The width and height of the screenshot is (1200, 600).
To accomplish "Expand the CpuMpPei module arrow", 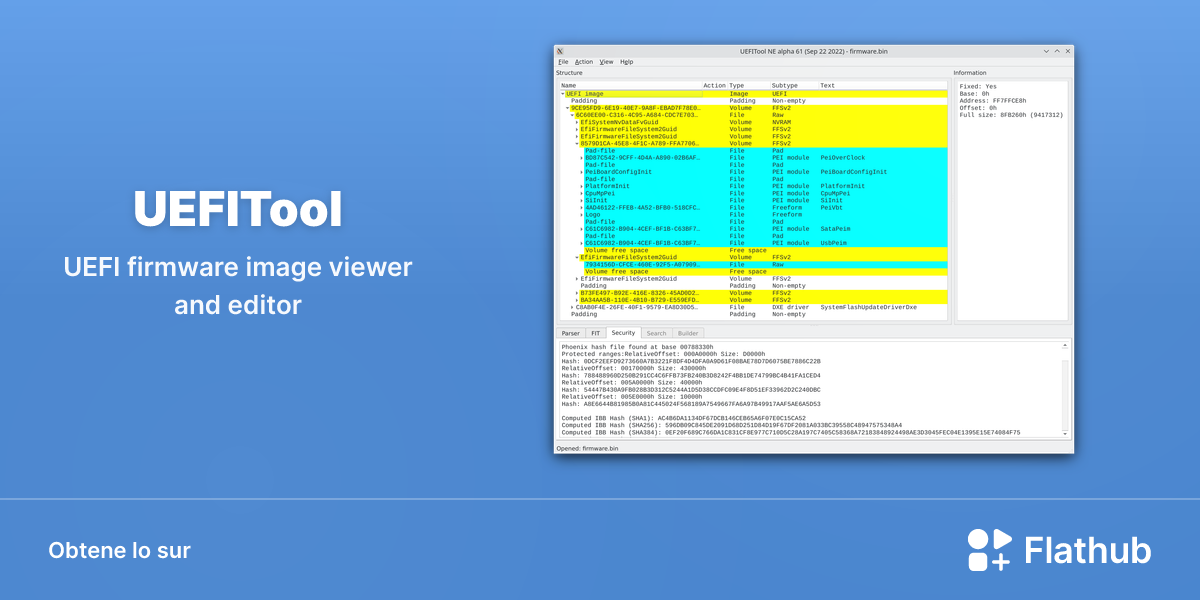I will point(582,193).
